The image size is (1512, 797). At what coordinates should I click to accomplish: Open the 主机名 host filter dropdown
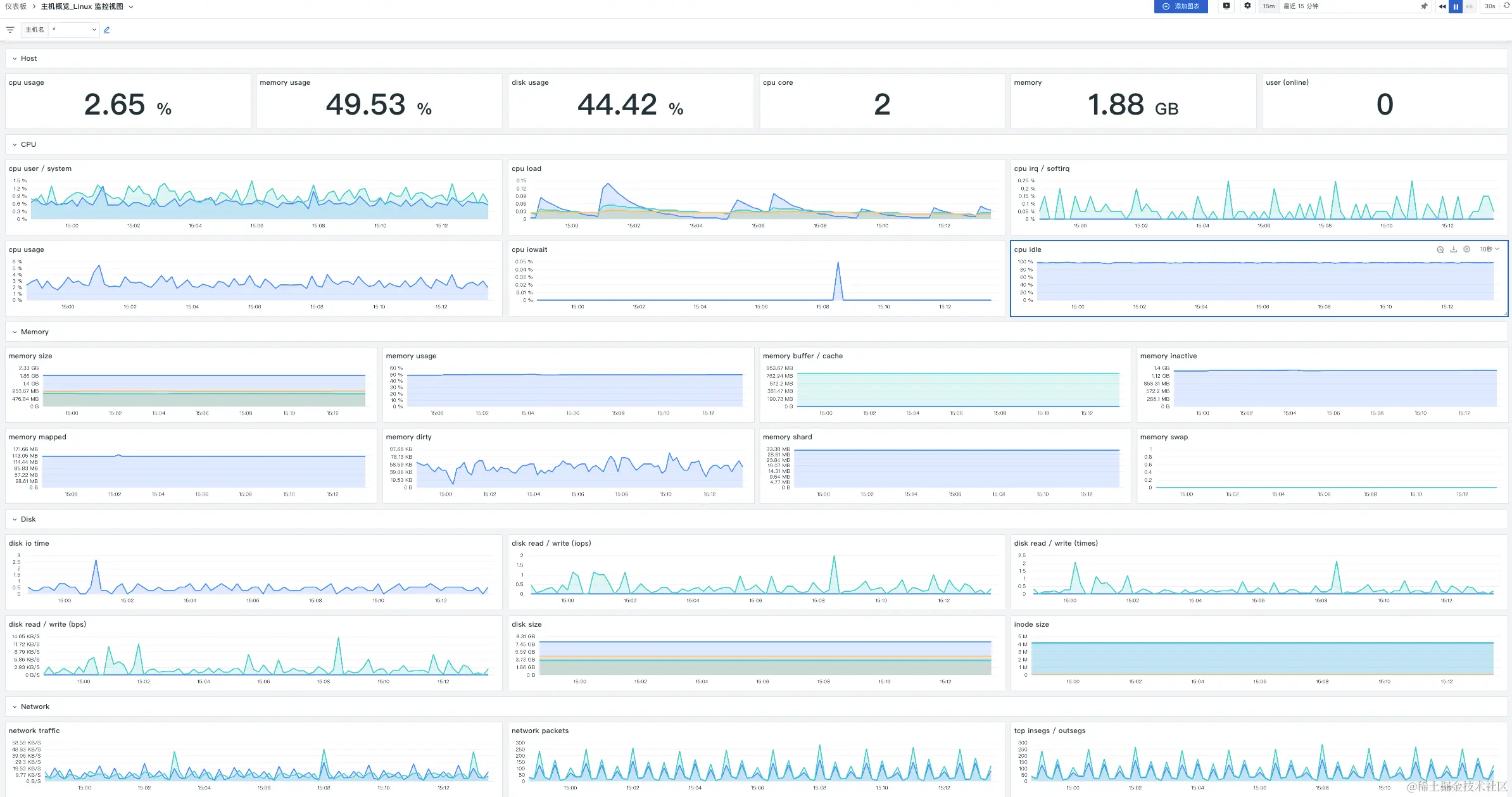(x=74, y=30)
